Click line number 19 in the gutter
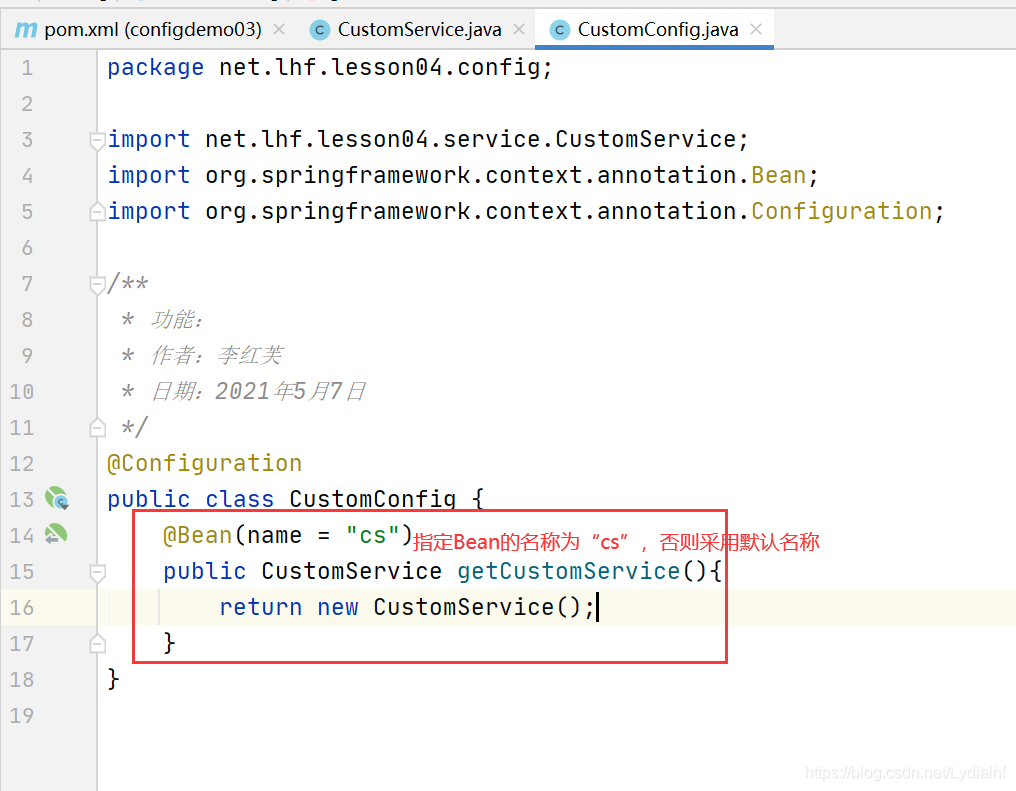1016x791 pixels. [x=22, y=716]
